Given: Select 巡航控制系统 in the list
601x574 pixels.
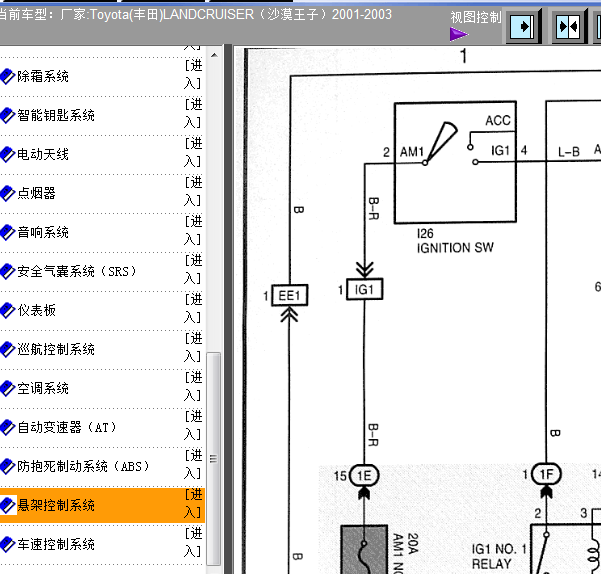Looking at the screenshot, I should [56, 349].
